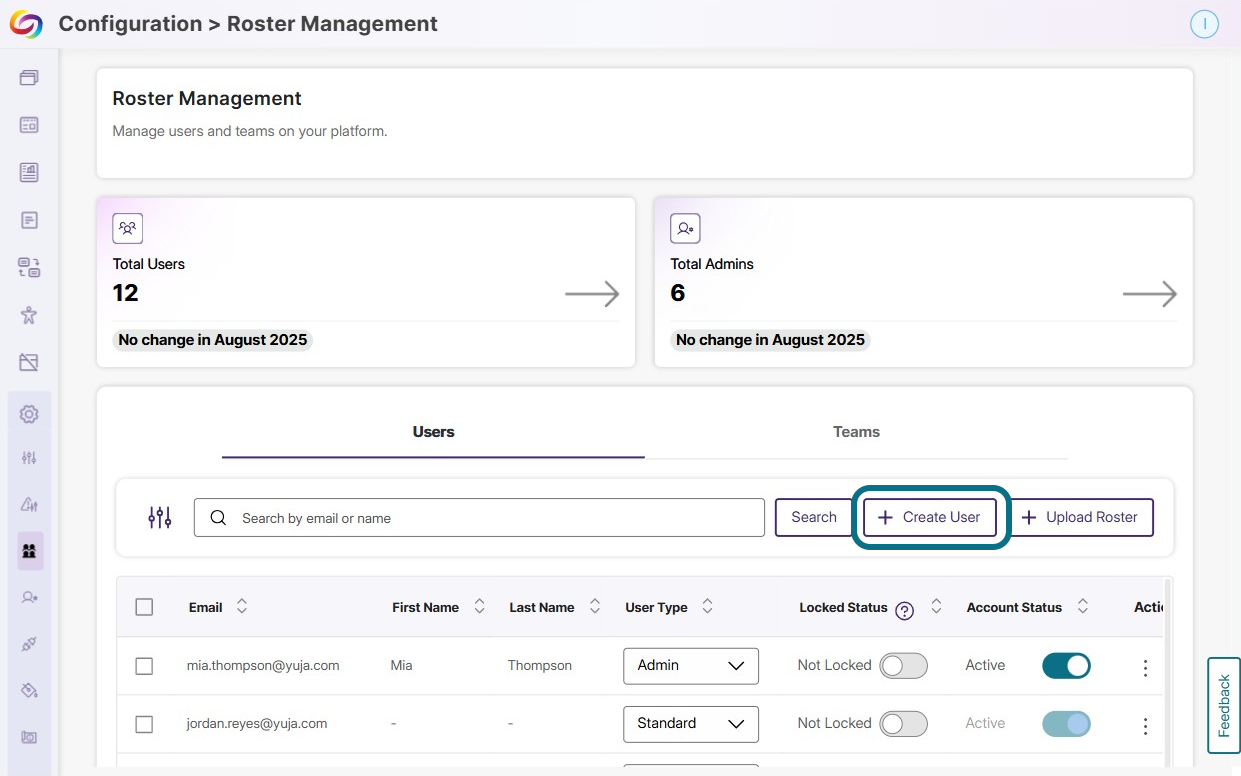The height and width of the screenshot is (776, 1241).
Task: Open the stacked windows sidebar icon
Action: point(29,78)
